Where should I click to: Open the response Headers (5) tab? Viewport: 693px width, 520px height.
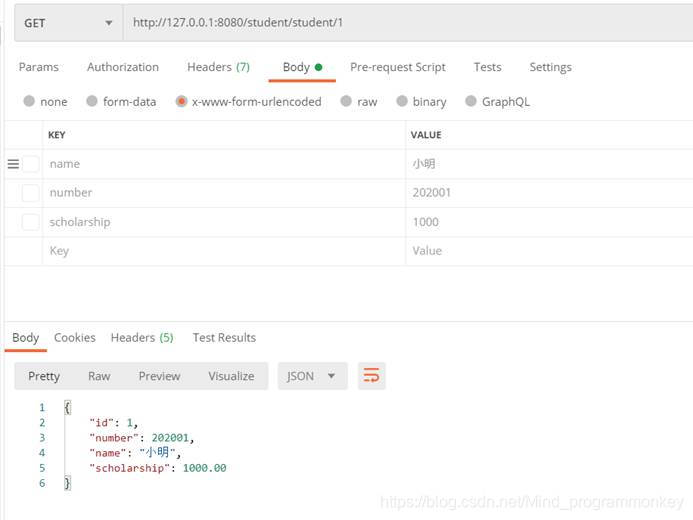click(x=142, y=338)
